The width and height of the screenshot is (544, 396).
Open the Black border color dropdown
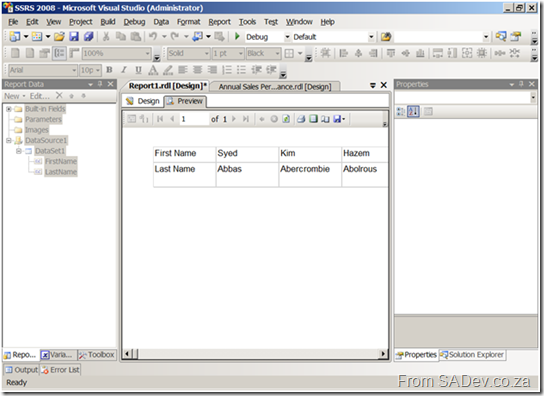277,53
